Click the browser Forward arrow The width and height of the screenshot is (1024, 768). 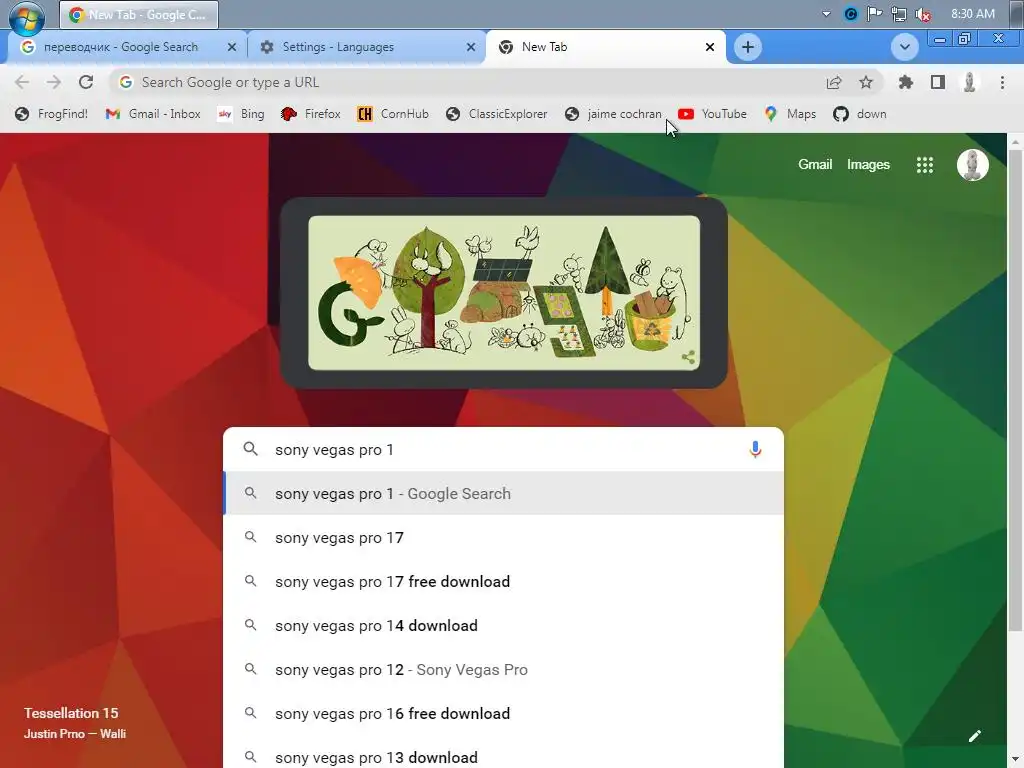(54, 82)
